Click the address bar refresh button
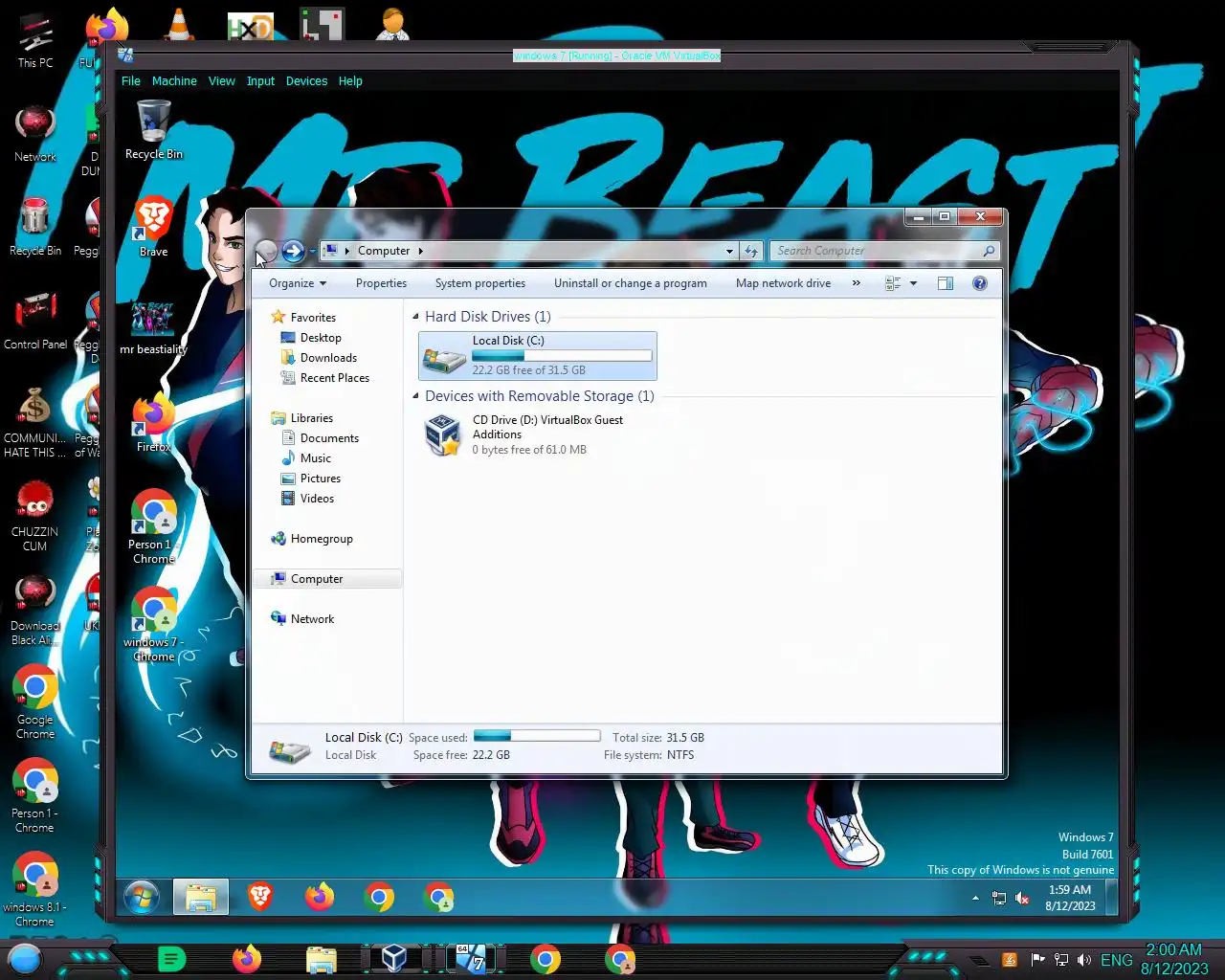Image resolution: width=1225 pixels, height=980 pixels. click(751, 251)
